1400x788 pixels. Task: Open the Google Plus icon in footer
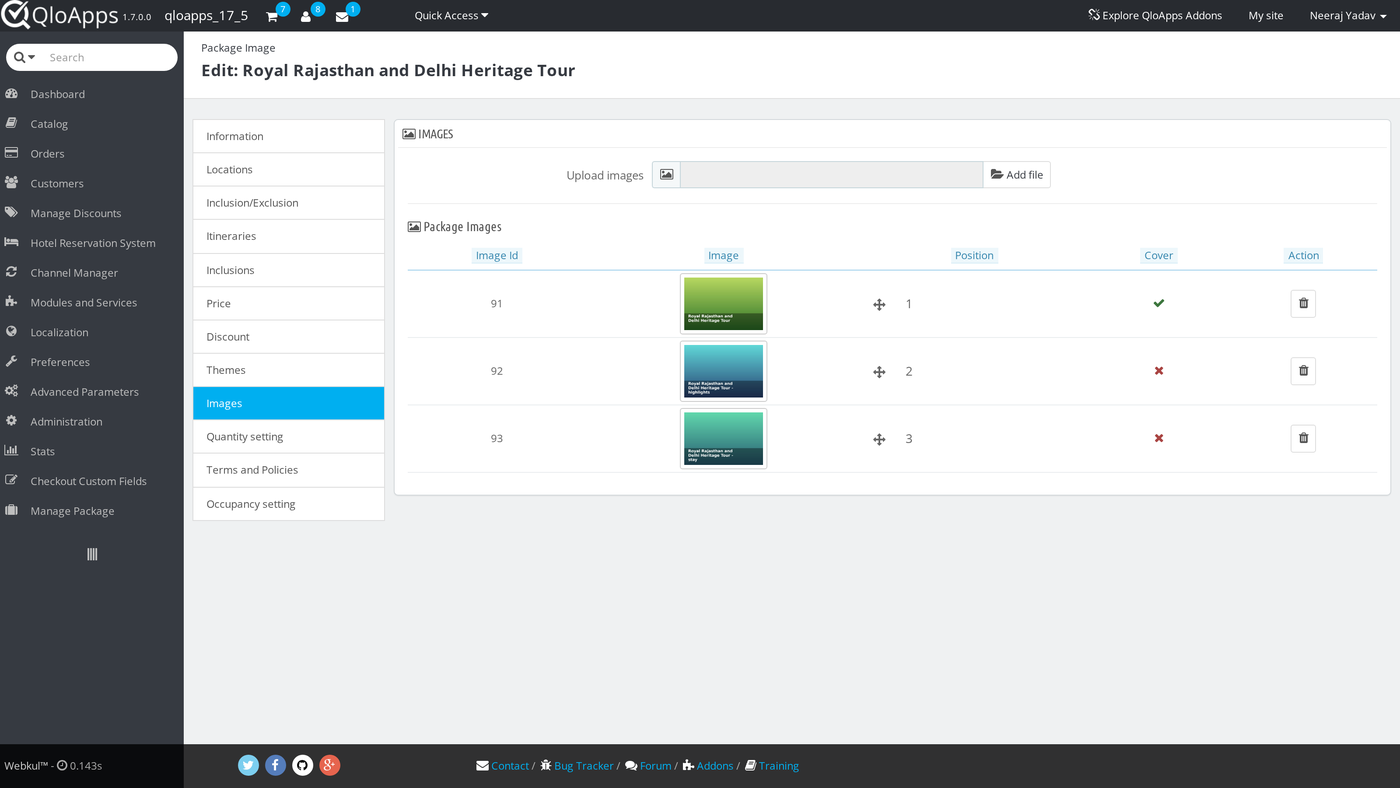click(330, 765)
